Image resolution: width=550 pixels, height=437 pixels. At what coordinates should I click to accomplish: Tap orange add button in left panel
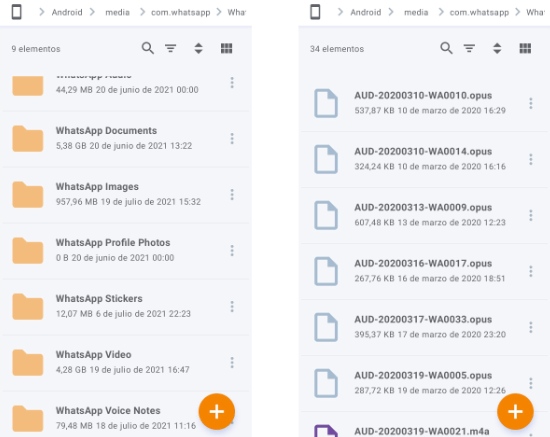[x=216, y=411]
